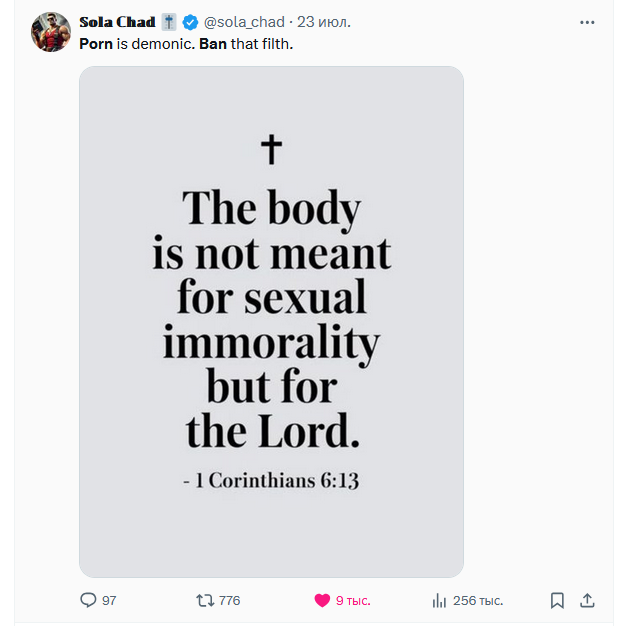Image resolution: width=628 pixels, height=626 pixels.
Task: Click the small black cross atop the image
Action: pyautogui.click(x=271, y=149)
